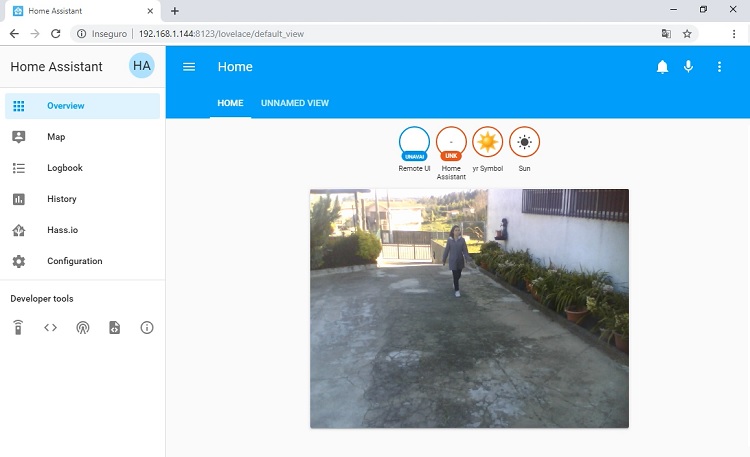The image size is (750, 457).
Task: Click the yr Symbol weather badge
Action: point(488,143)
